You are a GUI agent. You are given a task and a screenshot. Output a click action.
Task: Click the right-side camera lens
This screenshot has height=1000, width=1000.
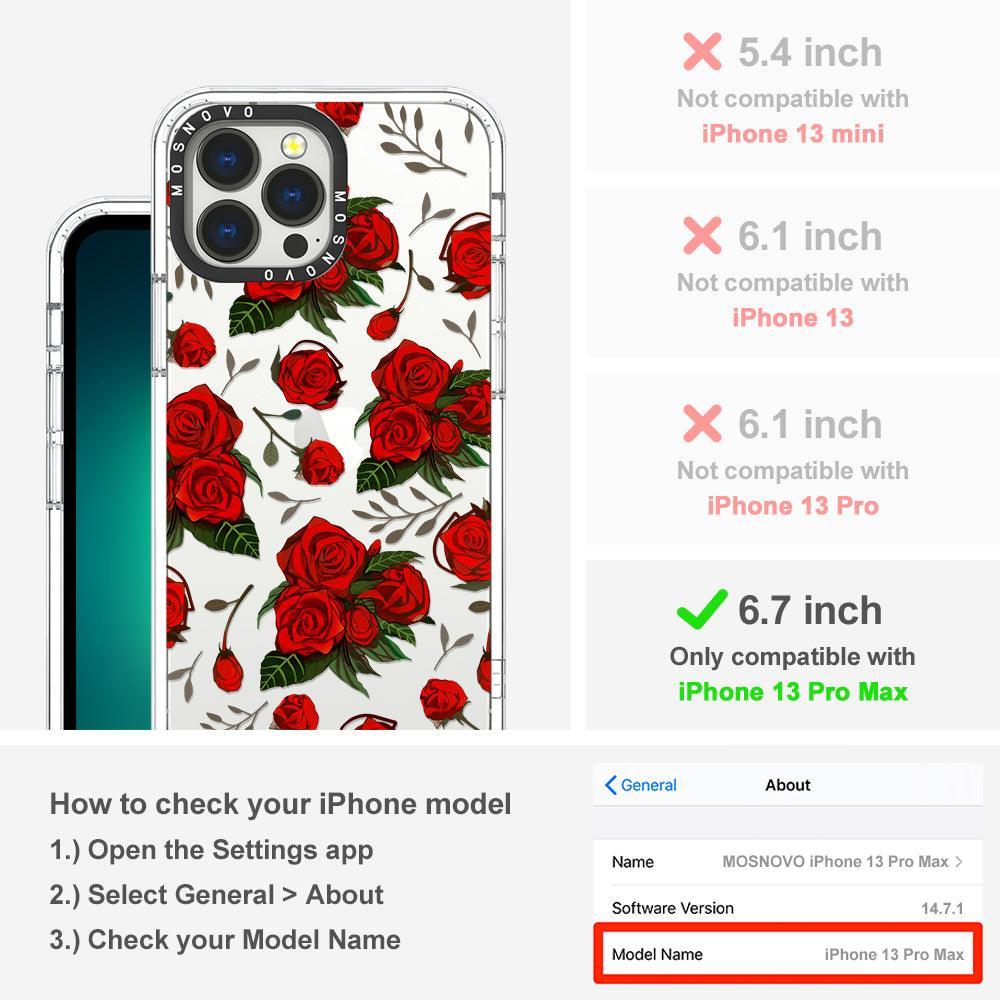point(292,195)
